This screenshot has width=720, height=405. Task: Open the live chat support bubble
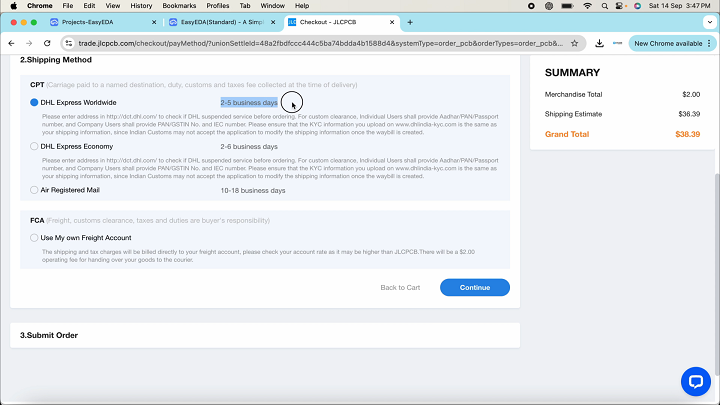pyautogui.click(x=696, y=381)
